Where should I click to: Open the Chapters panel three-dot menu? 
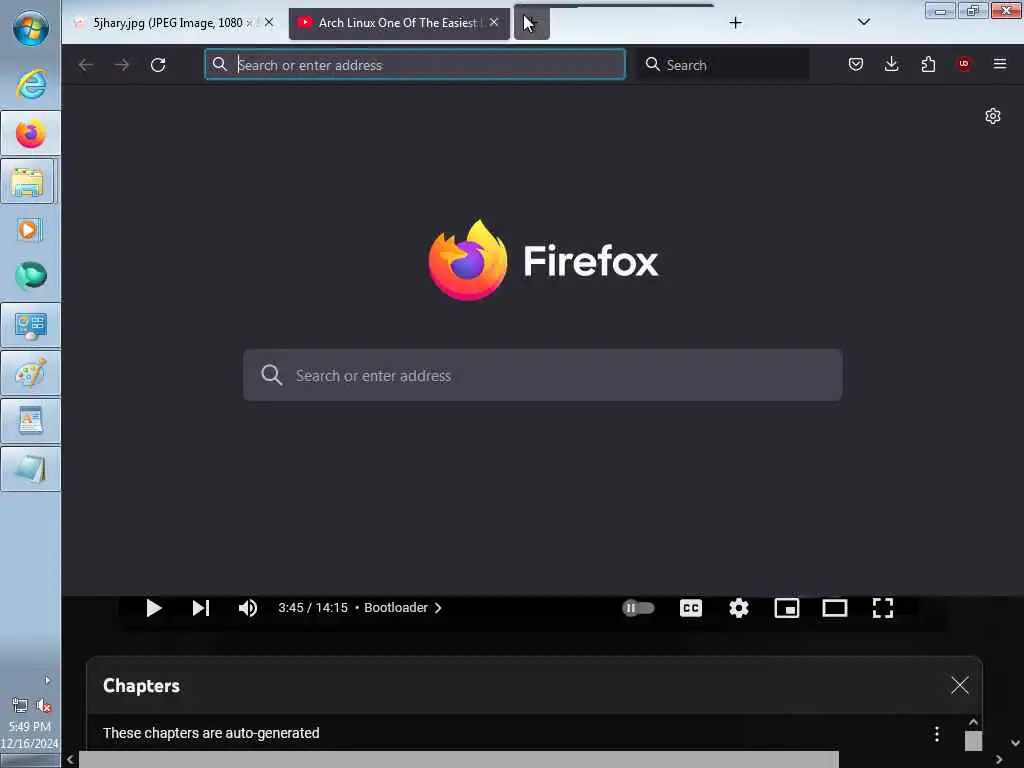pos(936,734)
